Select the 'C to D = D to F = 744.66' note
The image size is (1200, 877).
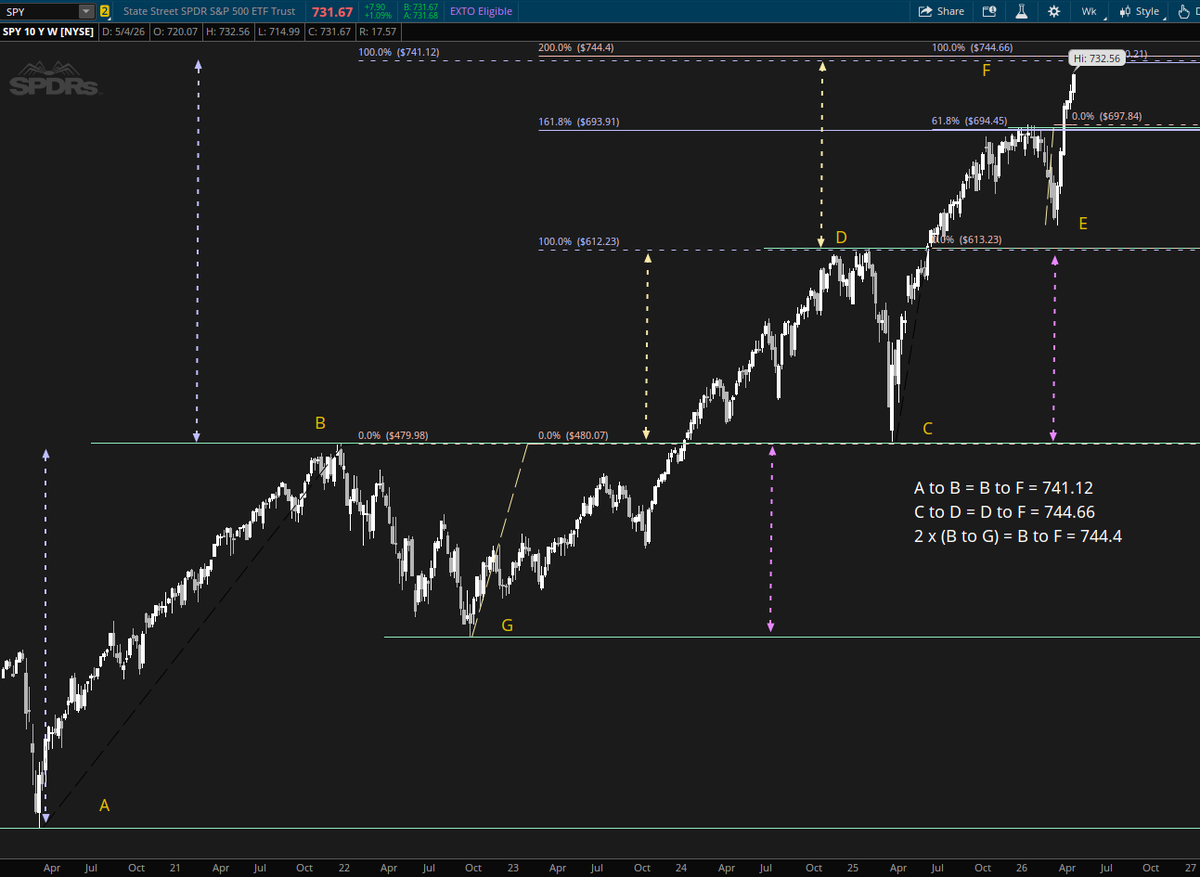pos(1003,512)
